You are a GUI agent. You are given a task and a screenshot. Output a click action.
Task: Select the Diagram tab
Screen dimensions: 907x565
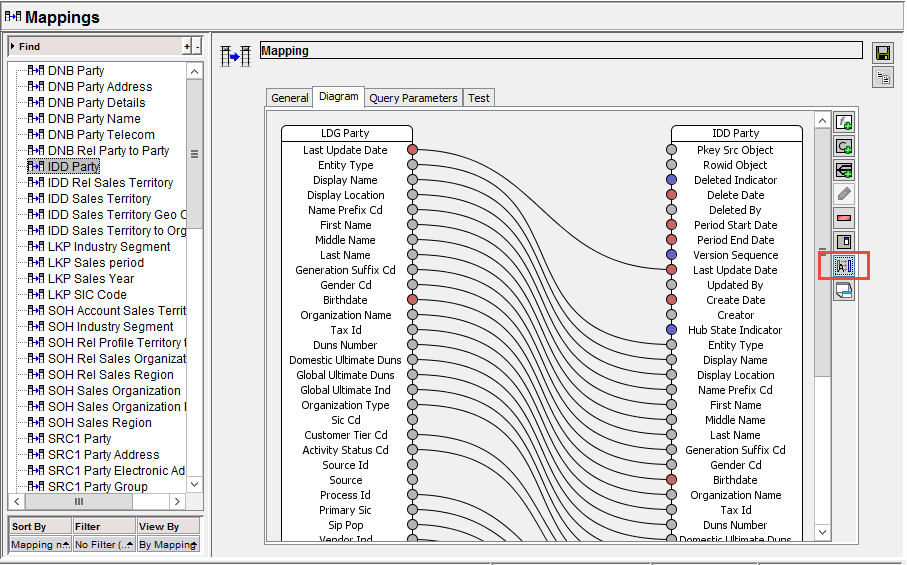[x=338, y=97]
